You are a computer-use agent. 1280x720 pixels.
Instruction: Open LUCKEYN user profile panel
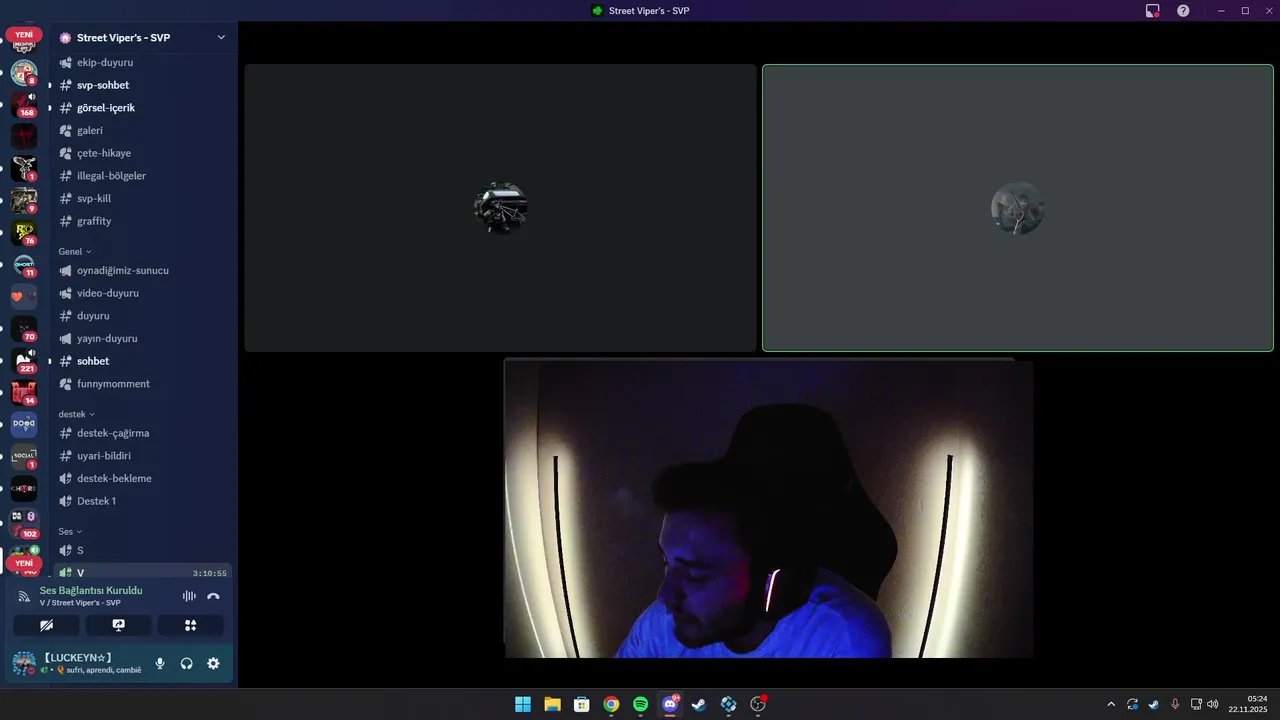tap(78, 663)
